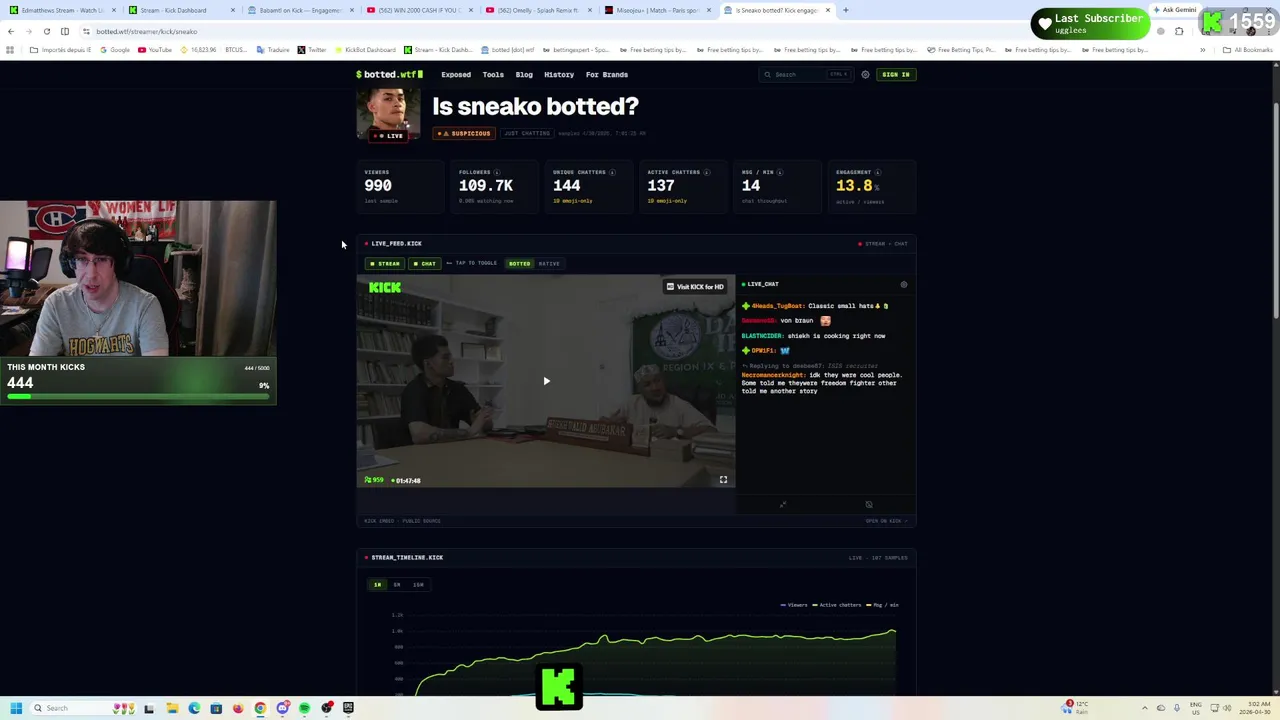Image resolution: width=1280 pixels, height=720 pixels.
Task: Open Chrome from the taskbar
Action: (260, 708)
